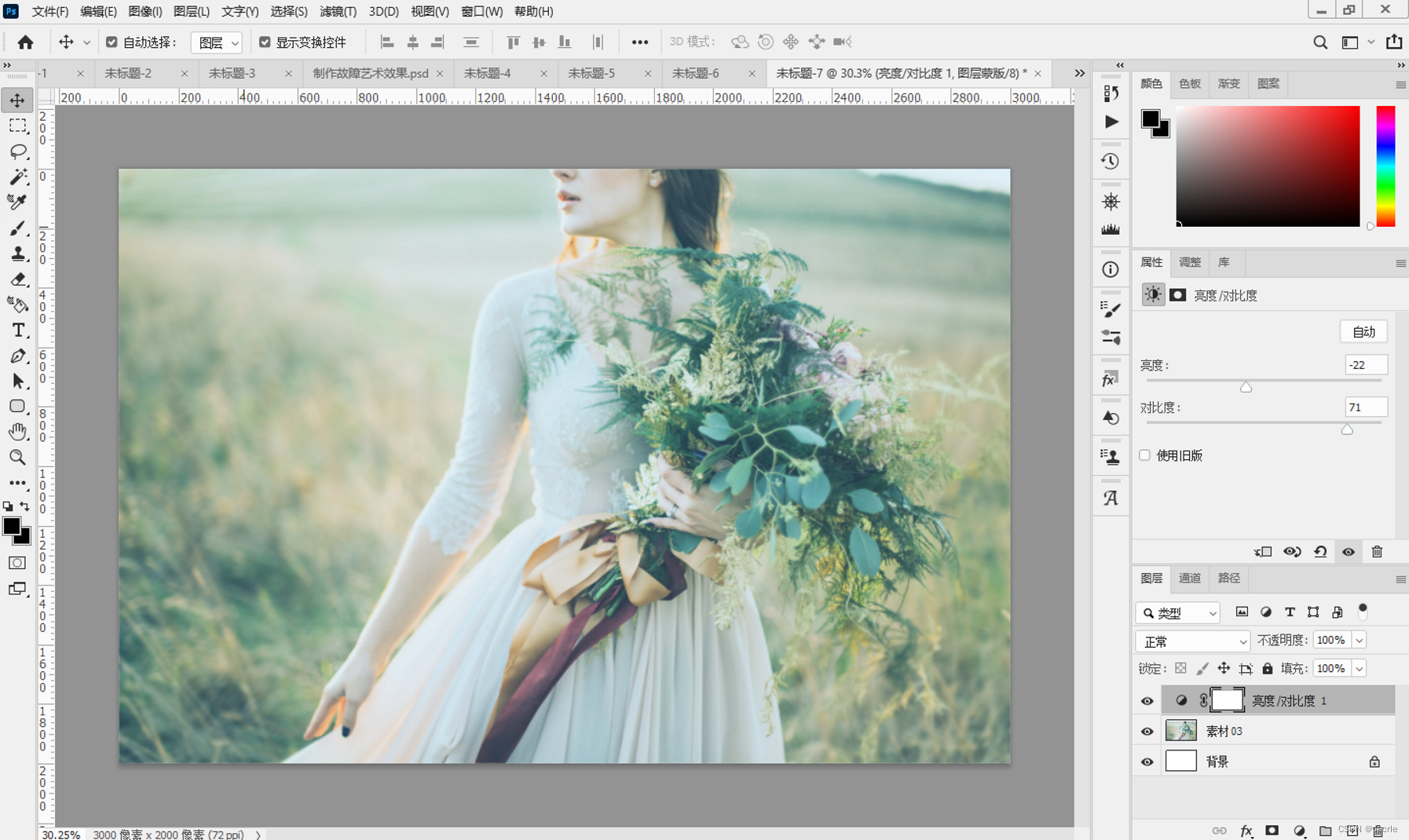Select the Paint Bucket tool
Image resolution: width=1409 pixels, height=840 pixels.
point(17,305)
